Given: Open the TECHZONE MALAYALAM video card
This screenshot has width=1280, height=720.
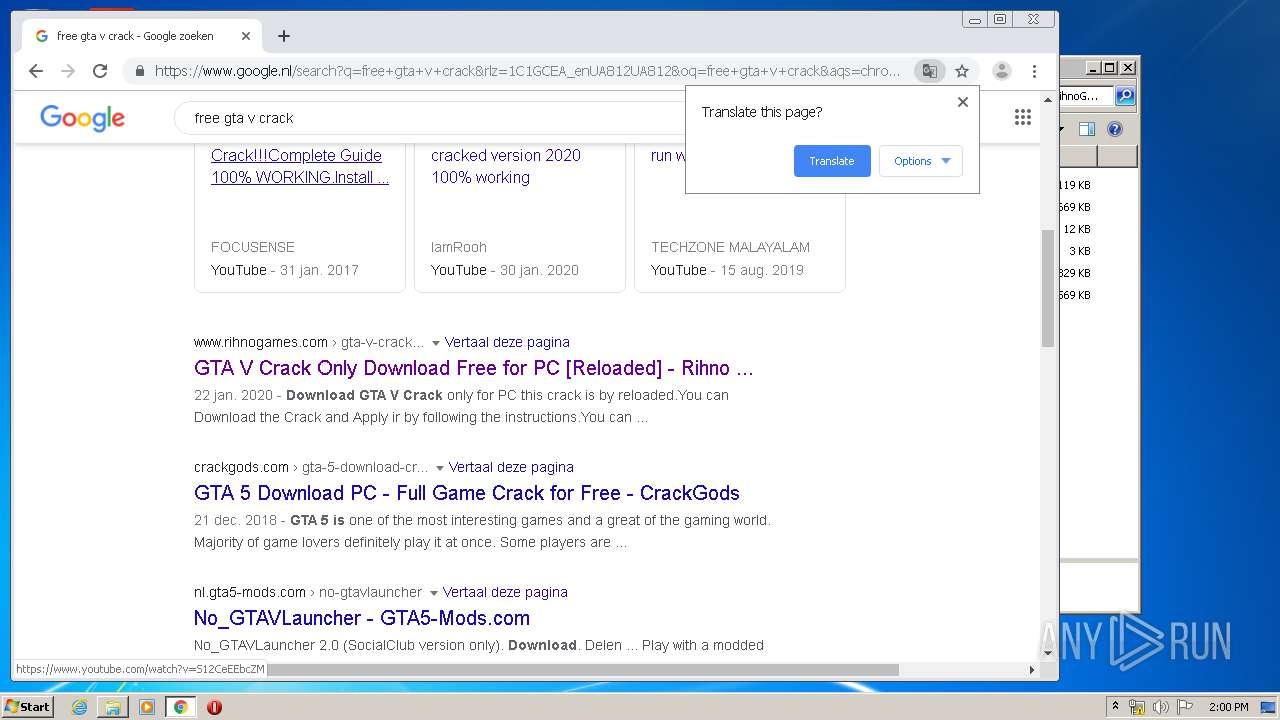Looking at the screenshot, I should (x=740, y=218).
